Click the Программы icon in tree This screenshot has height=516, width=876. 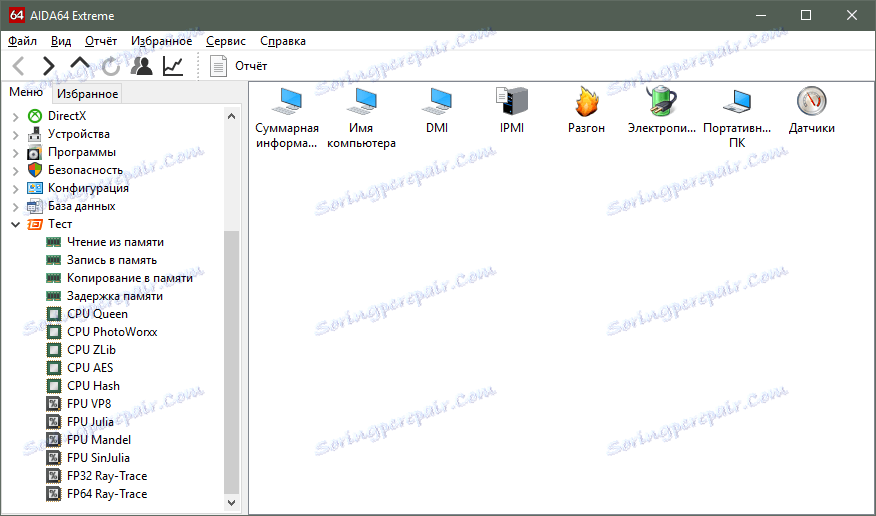[35, 152]
